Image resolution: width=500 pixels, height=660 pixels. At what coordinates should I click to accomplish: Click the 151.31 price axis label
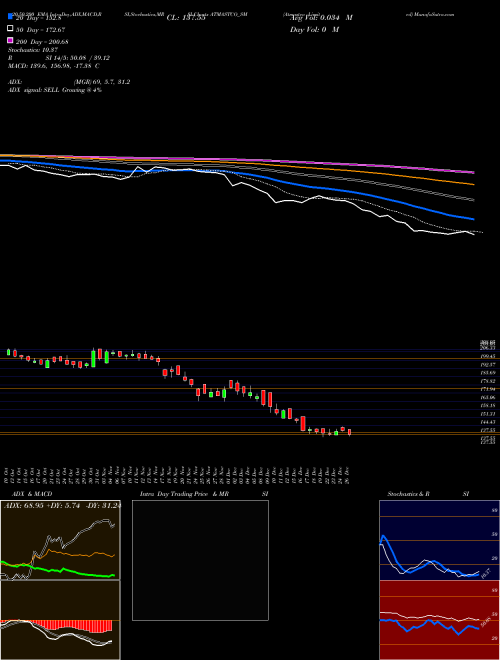pos(489,414)
